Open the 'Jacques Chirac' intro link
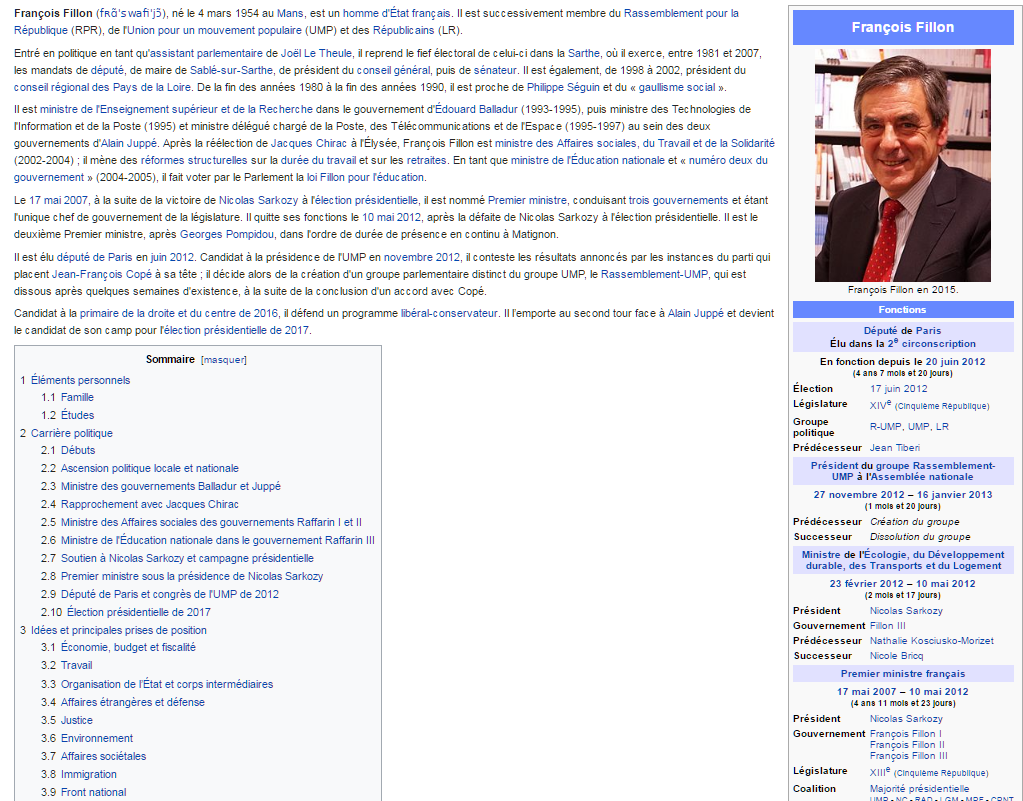 point(309,144)
